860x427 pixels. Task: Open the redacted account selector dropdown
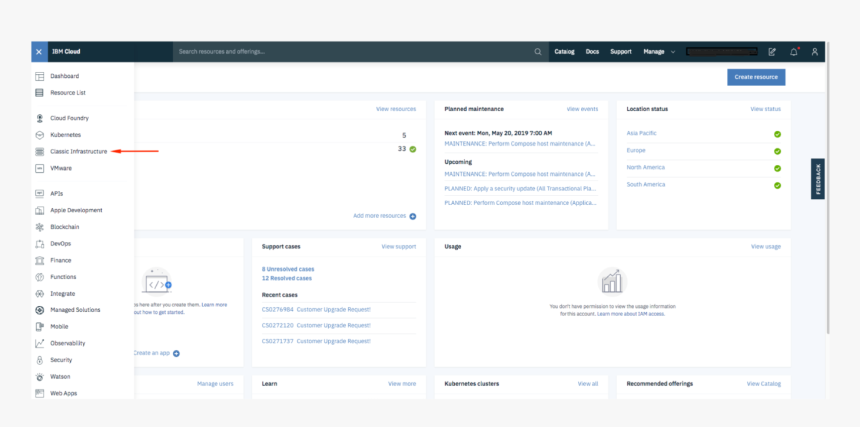720,51
